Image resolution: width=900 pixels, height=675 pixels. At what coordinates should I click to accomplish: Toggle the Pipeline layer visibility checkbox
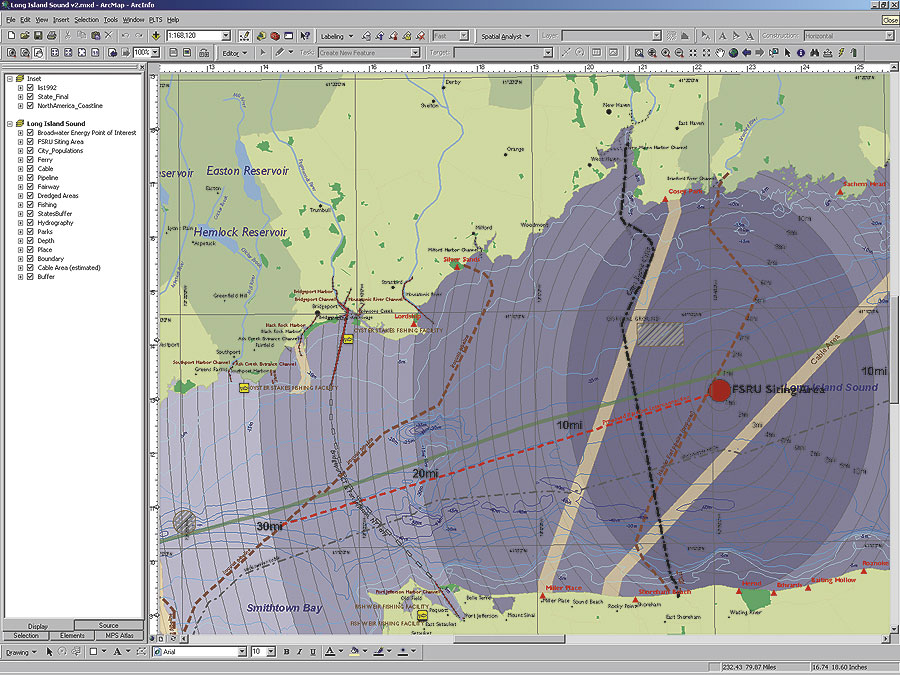(30, 178)
